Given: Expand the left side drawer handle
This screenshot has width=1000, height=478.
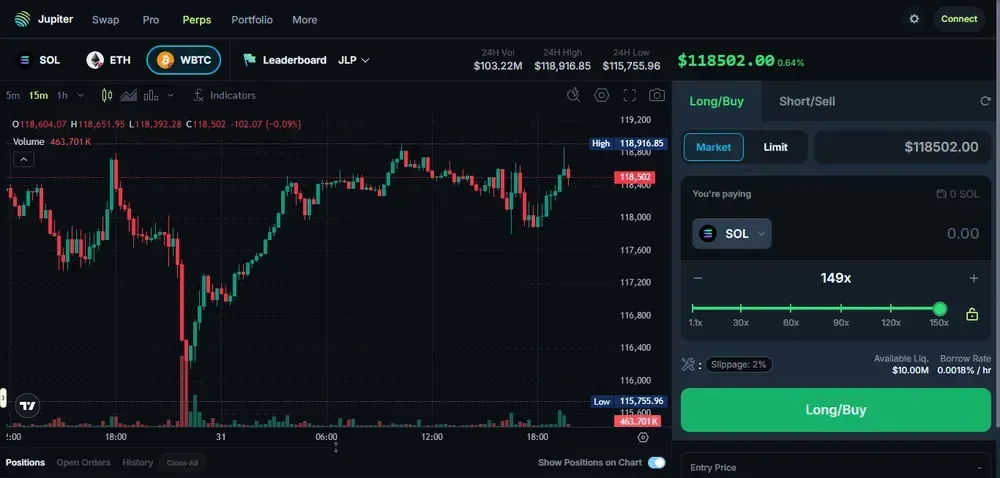Looking at the screenshot, I should point(3,398).
